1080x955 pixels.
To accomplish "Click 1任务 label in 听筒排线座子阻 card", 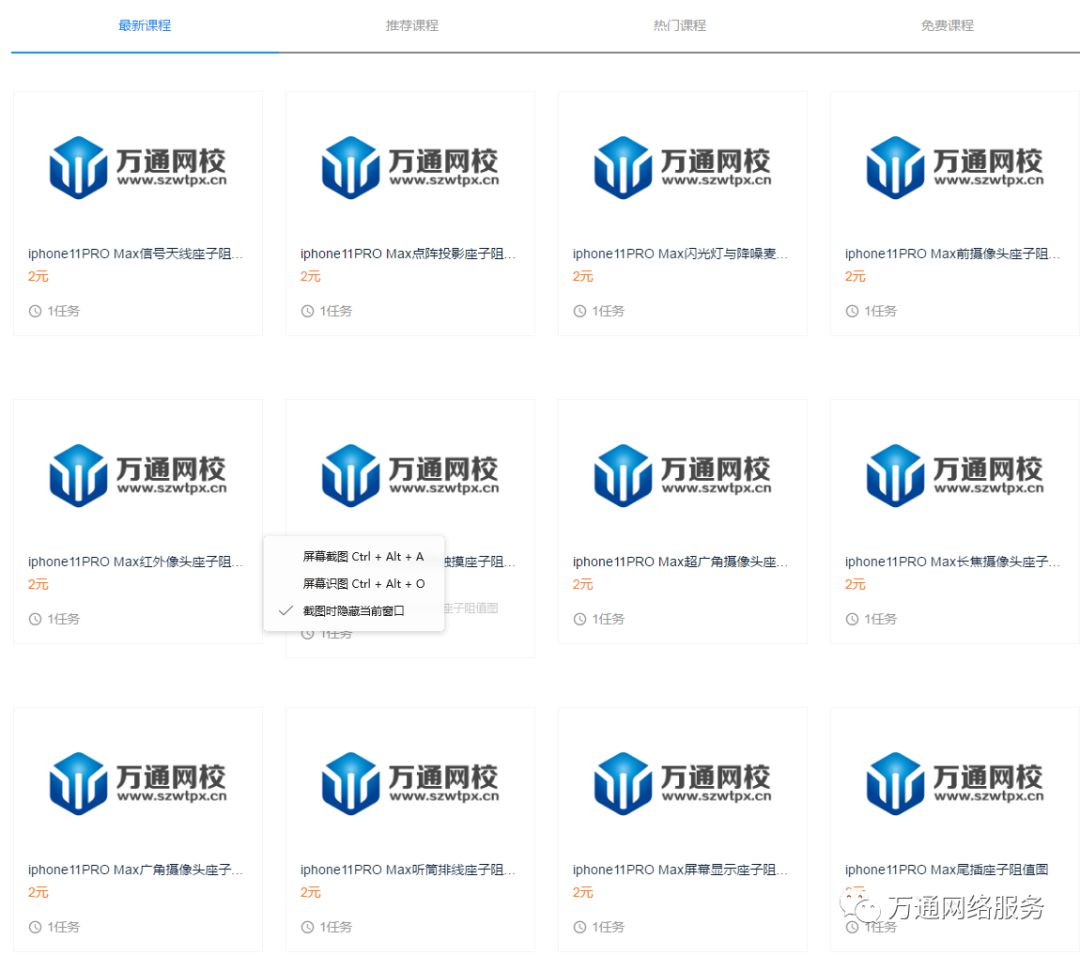I will point(335,927).
